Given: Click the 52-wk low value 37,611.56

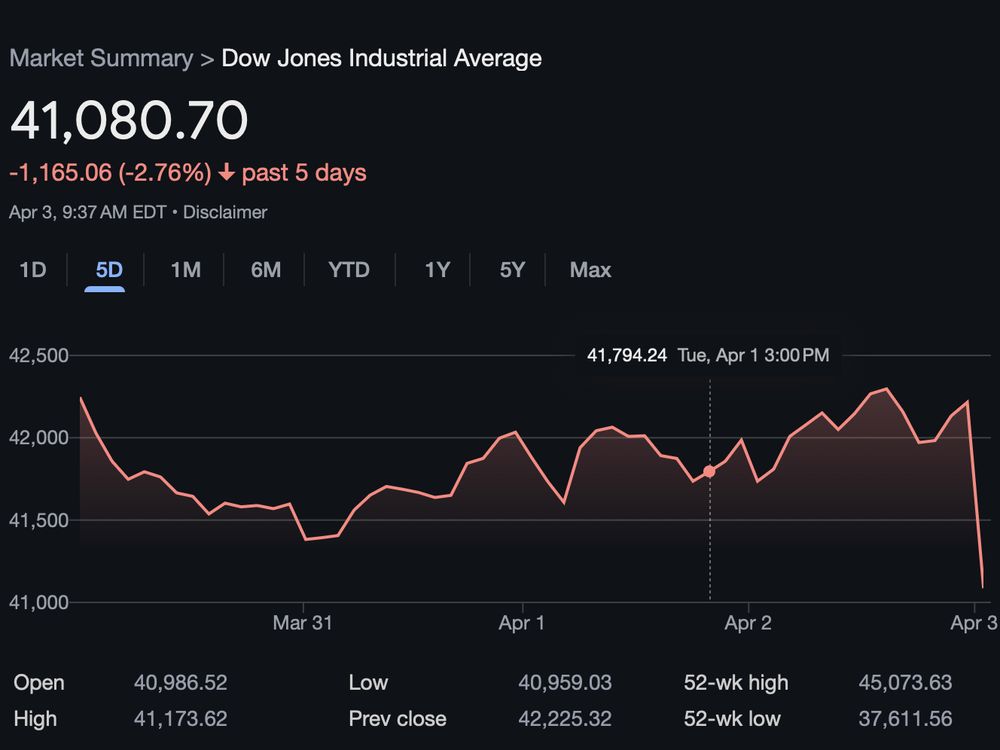Looking at the screenshot, I should click(905, 719).
